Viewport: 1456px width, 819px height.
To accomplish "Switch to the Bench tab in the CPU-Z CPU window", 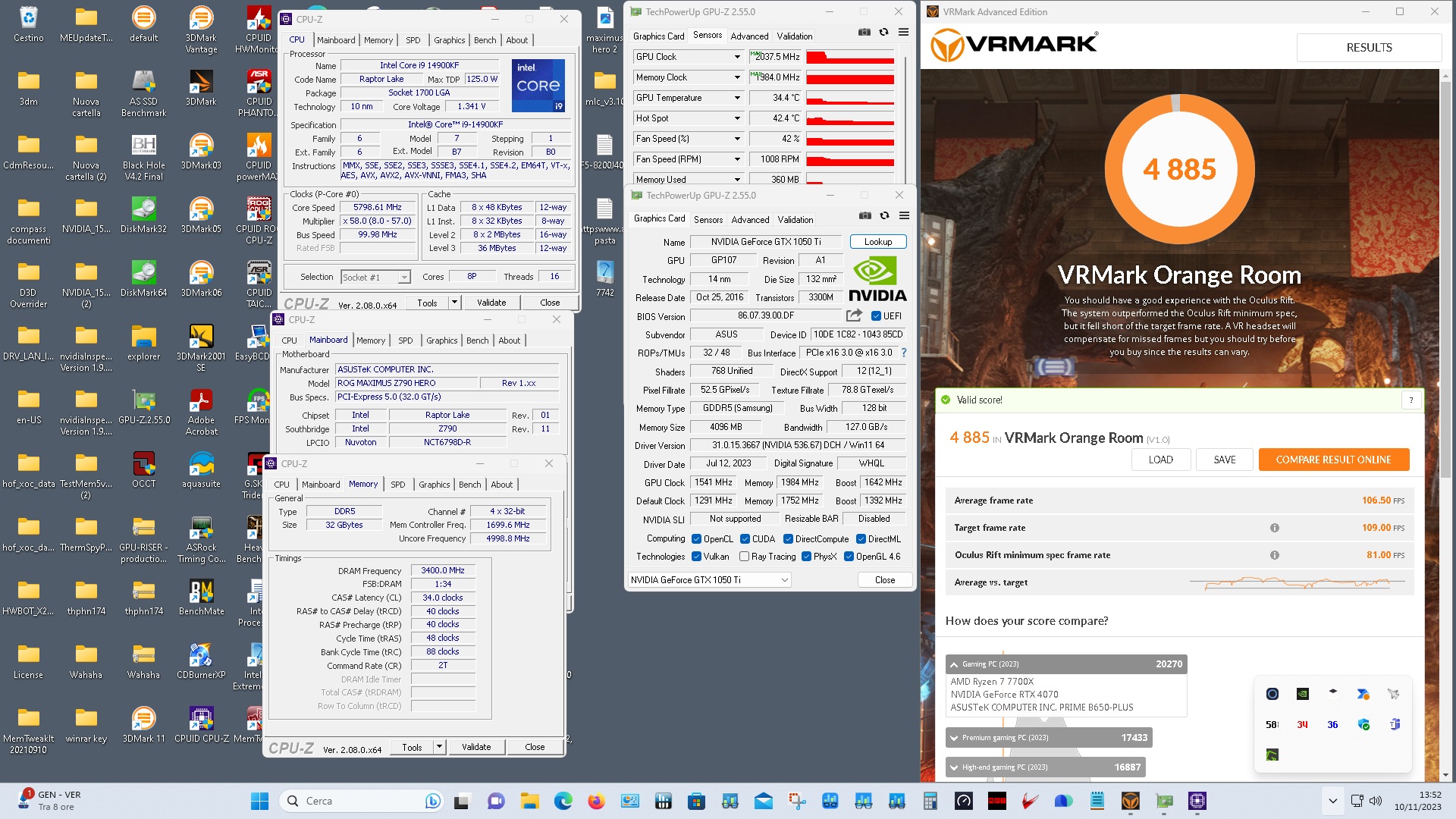I will coord(485,40).
